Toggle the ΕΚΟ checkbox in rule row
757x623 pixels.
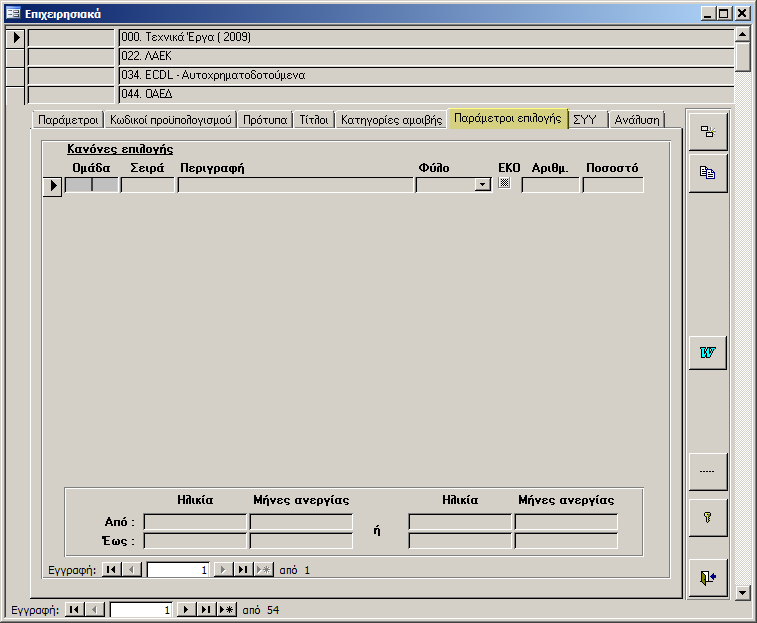(505, 184)
